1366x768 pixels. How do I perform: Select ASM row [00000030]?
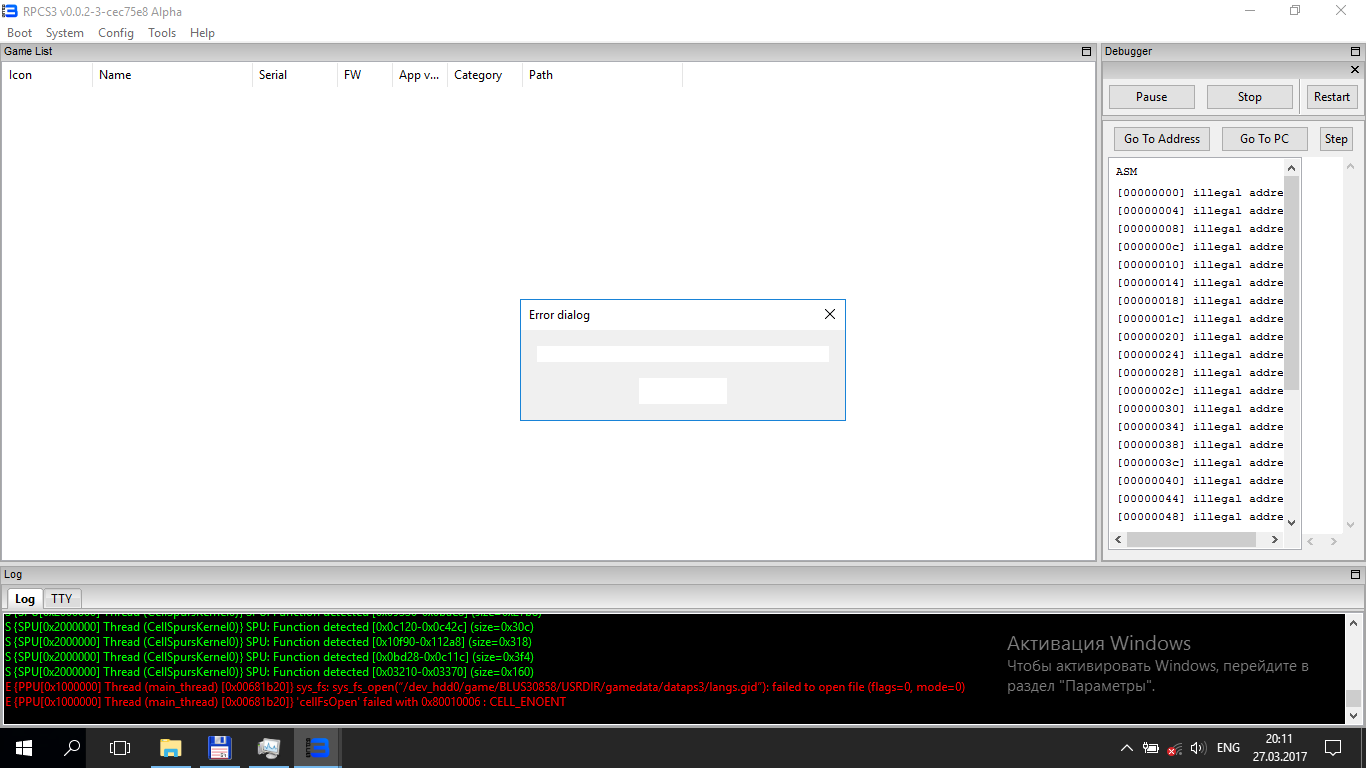[1200, 409]
